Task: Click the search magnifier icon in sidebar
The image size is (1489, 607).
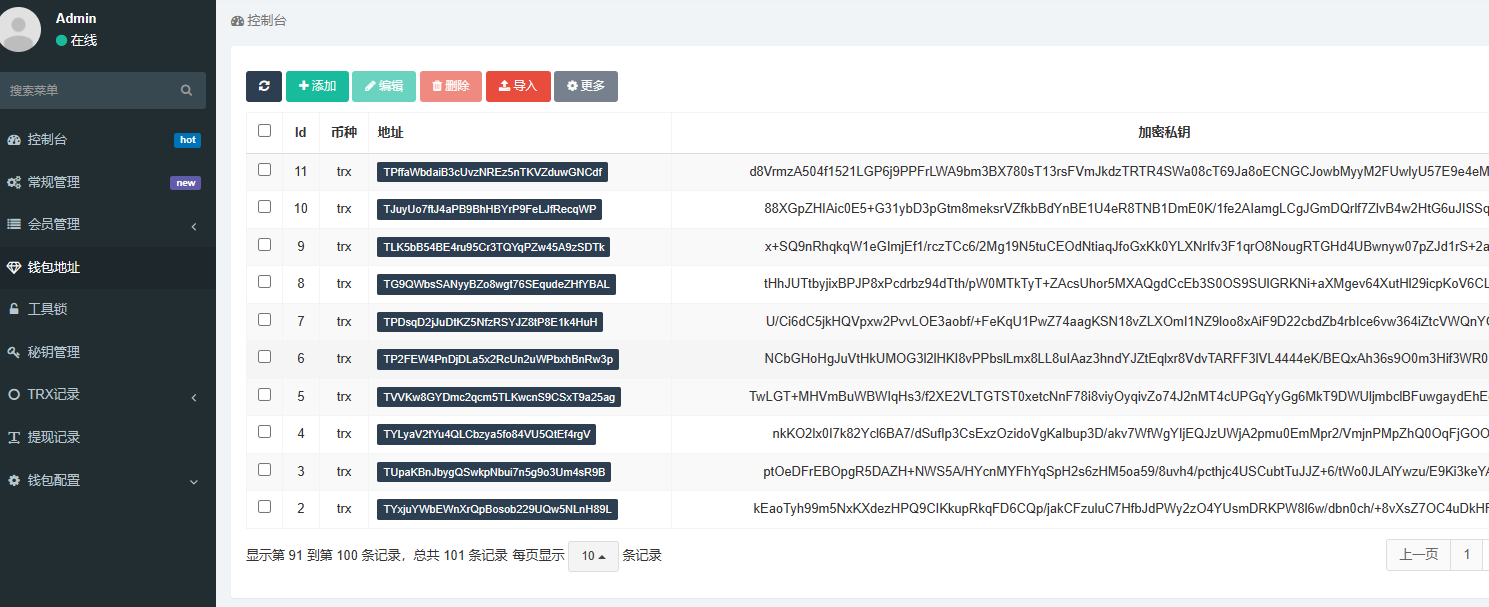Action: coord(186,90)
